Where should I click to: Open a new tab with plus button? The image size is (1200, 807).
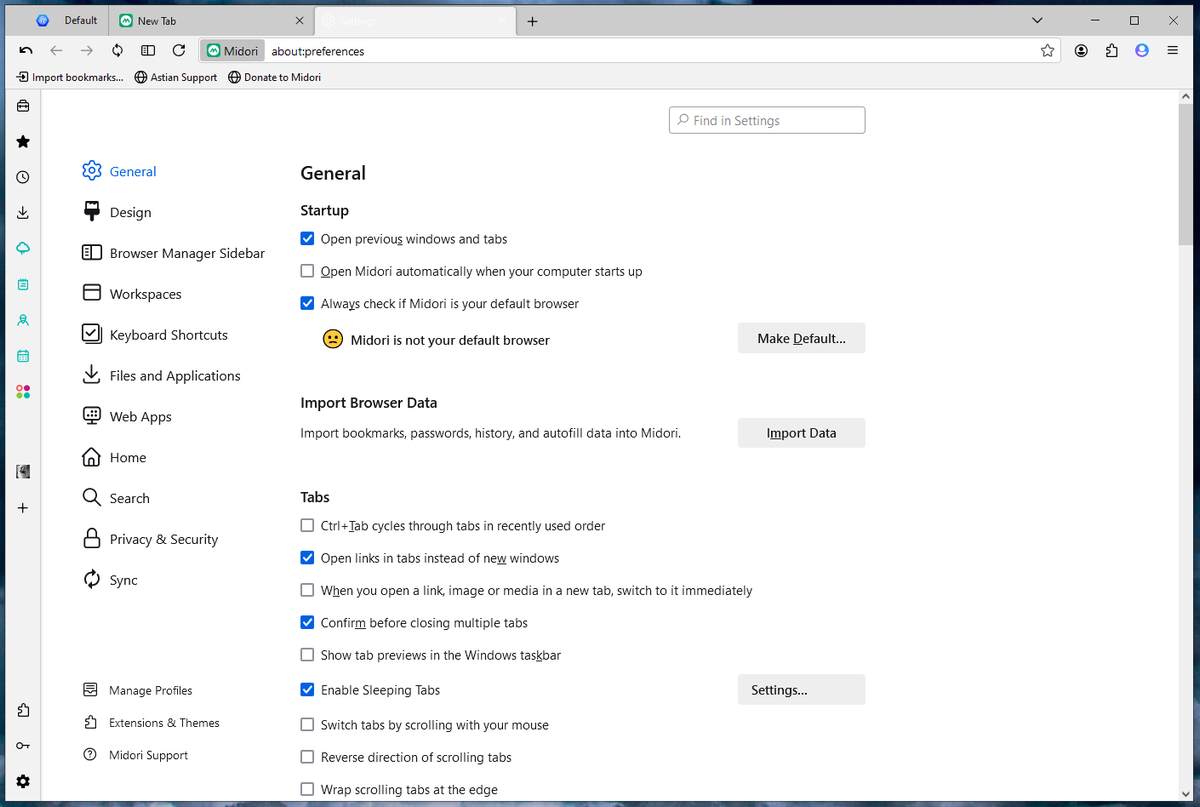(532, 21)
